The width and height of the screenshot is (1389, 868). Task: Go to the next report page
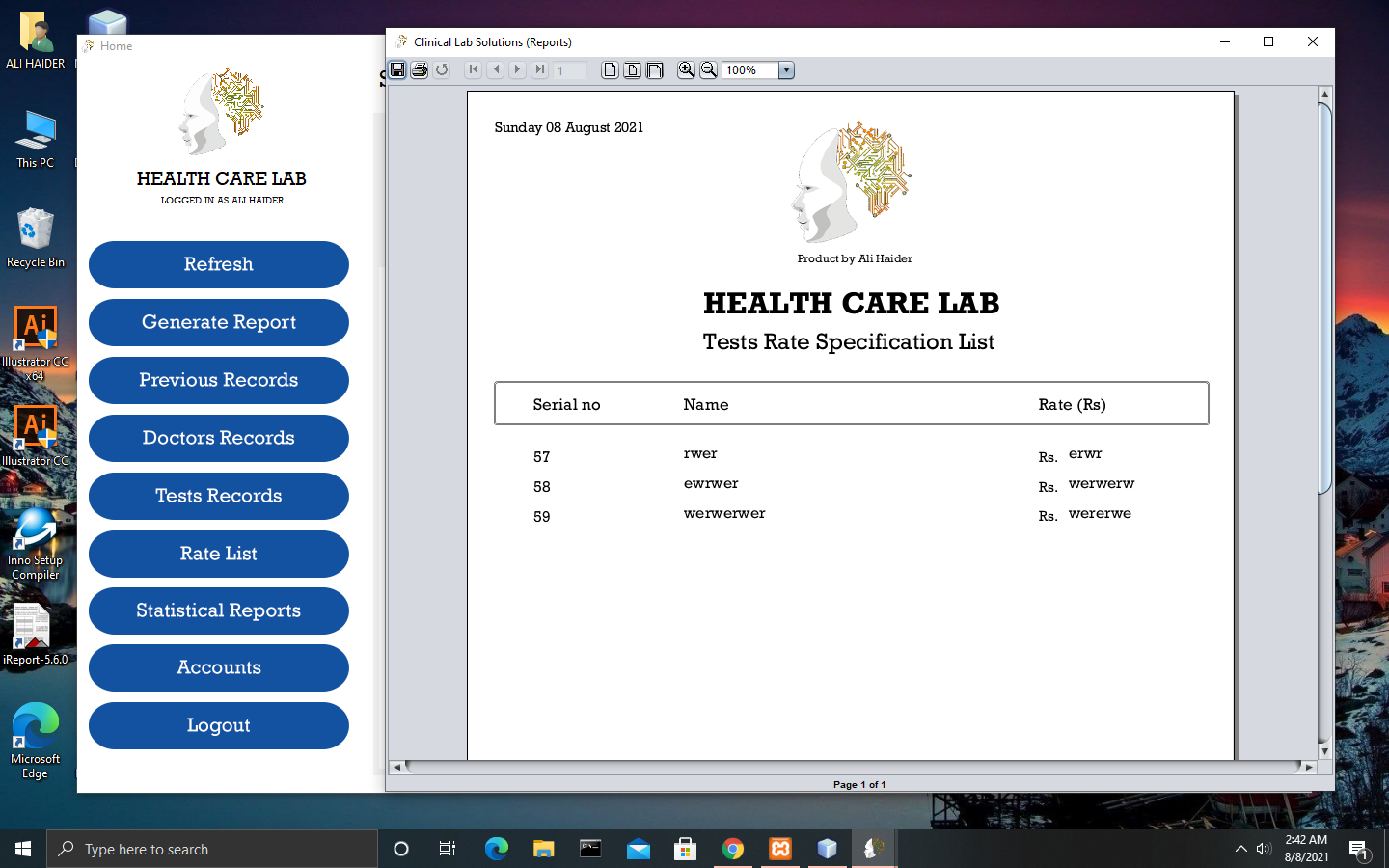click(x=517, y=69)
